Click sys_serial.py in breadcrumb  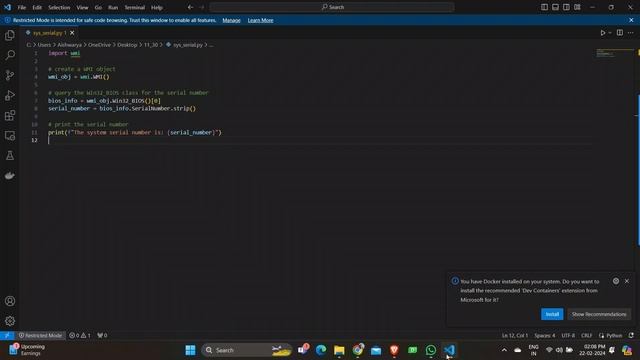188,45
